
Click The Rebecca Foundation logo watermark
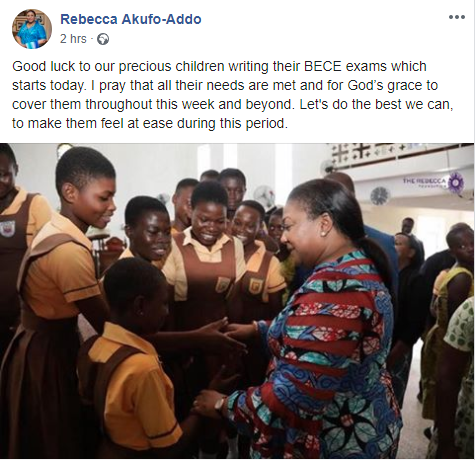coord(434,182)
